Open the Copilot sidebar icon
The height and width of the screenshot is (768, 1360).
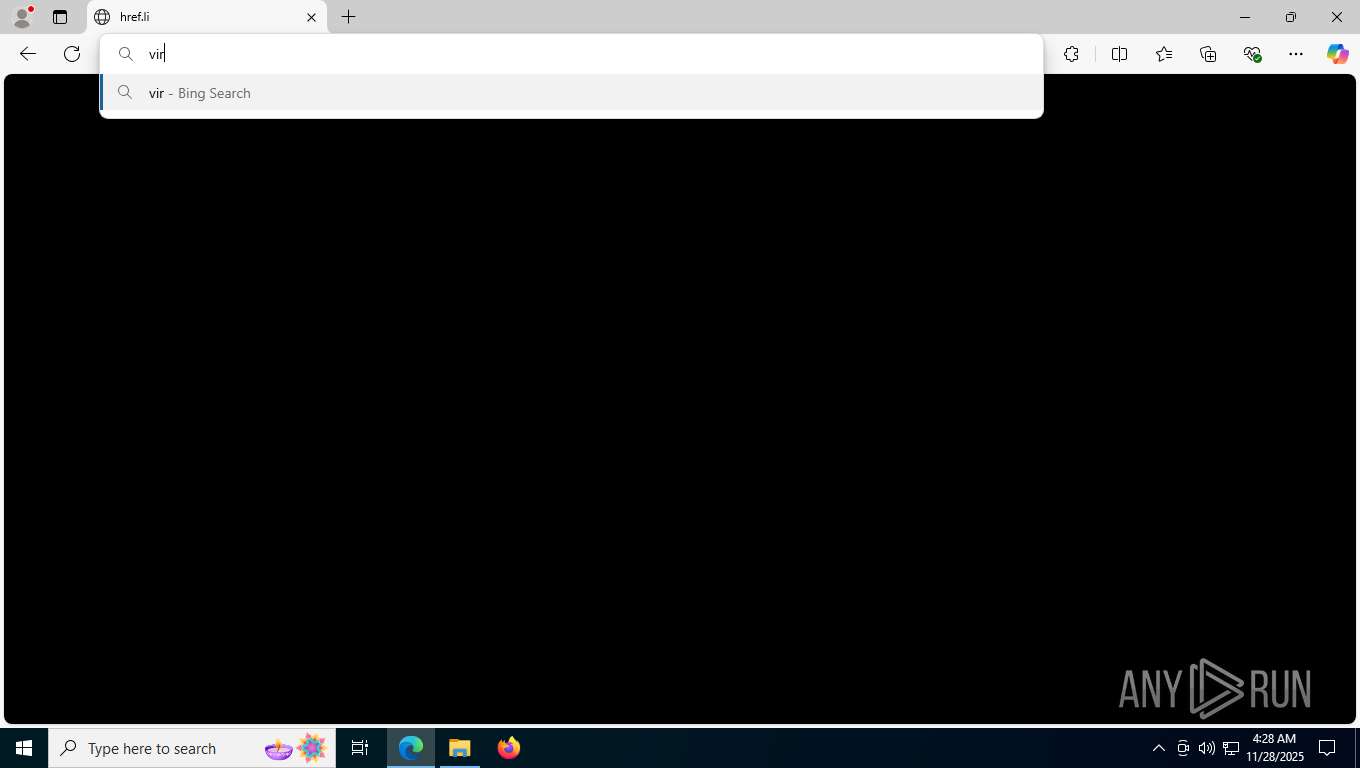(x=1338, y=54)
